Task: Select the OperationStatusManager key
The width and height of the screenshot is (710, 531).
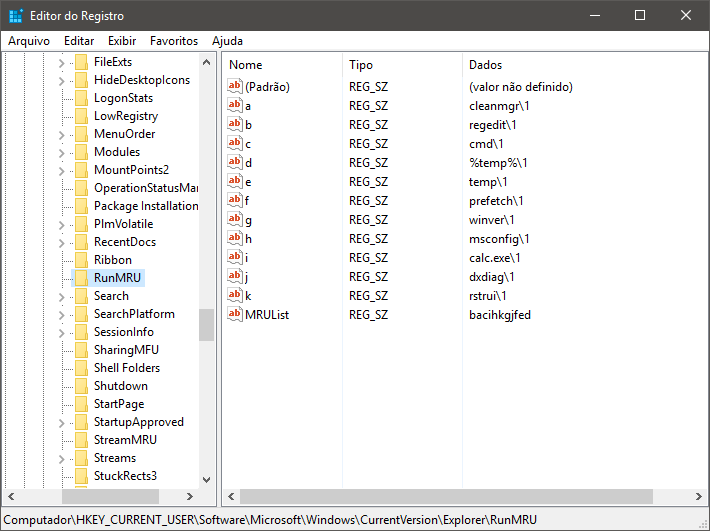Action: (146, 188)
